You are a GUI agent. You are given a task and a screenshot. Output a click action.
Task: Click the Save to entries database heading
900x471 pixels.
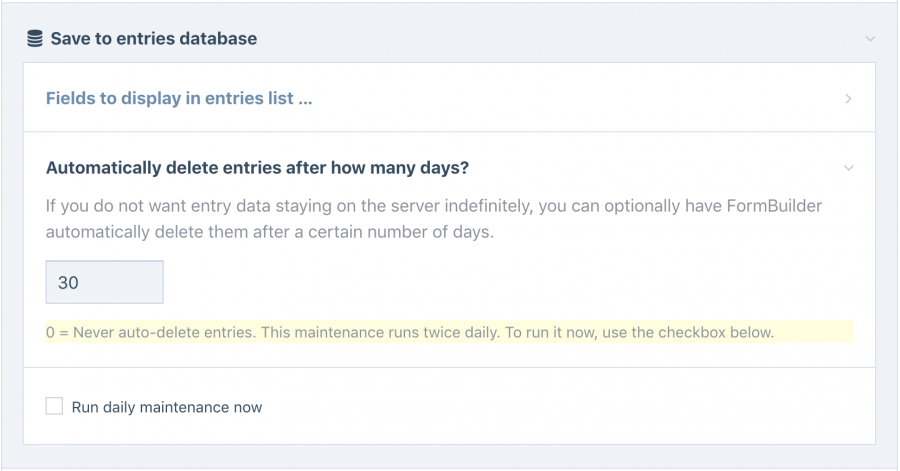click(154, 38)
